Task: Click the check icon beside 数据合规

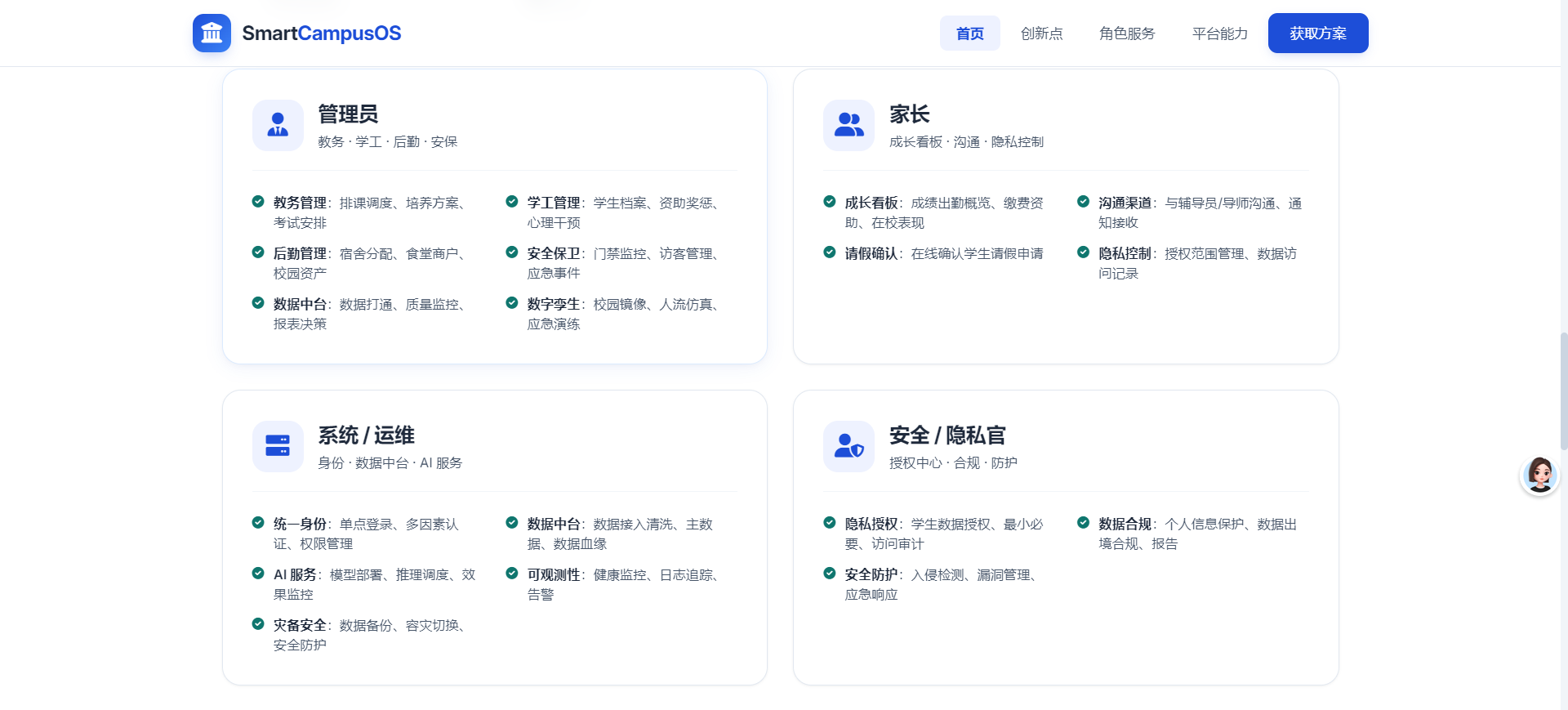Action: pyautogui.click(x=1083, y=523)
